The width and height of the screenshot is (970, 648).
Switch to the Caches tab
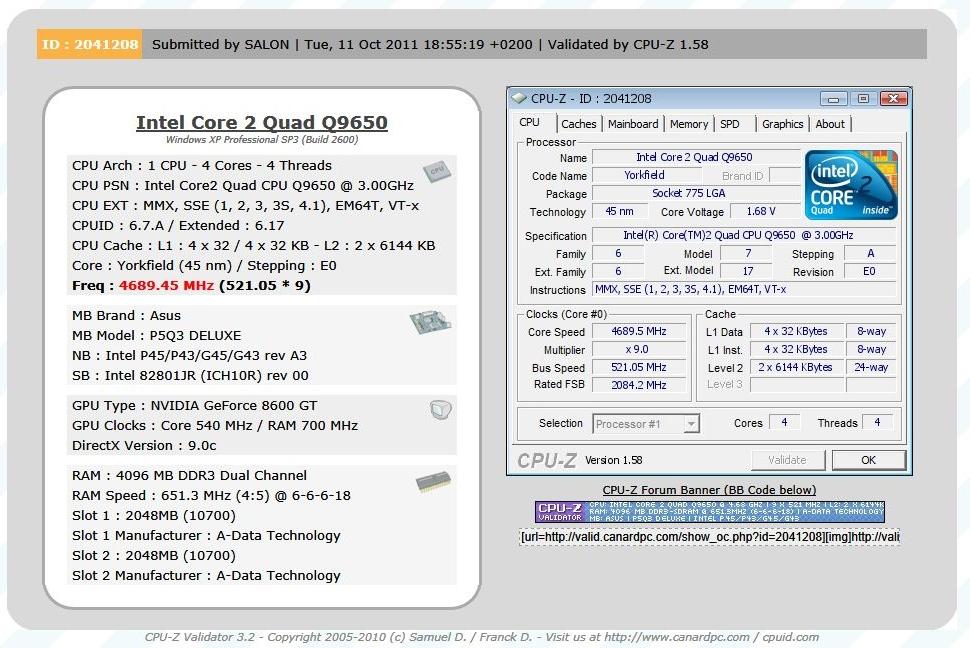click(x=578, y=124)
